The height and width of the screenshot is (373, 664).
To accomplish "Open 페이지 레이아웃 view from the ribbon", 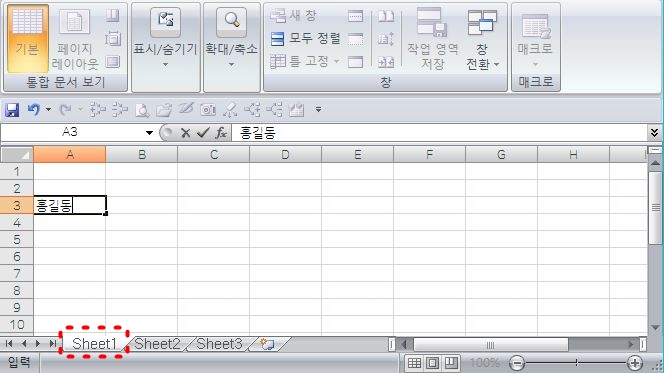I will click(75, 39).
